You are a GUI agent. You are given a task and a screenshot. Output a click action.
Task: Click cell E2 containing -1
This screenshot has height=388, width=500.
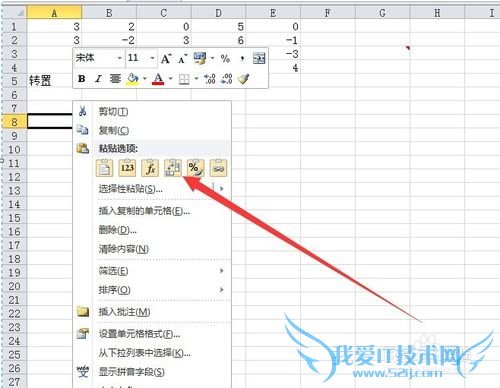pos(273,40)
